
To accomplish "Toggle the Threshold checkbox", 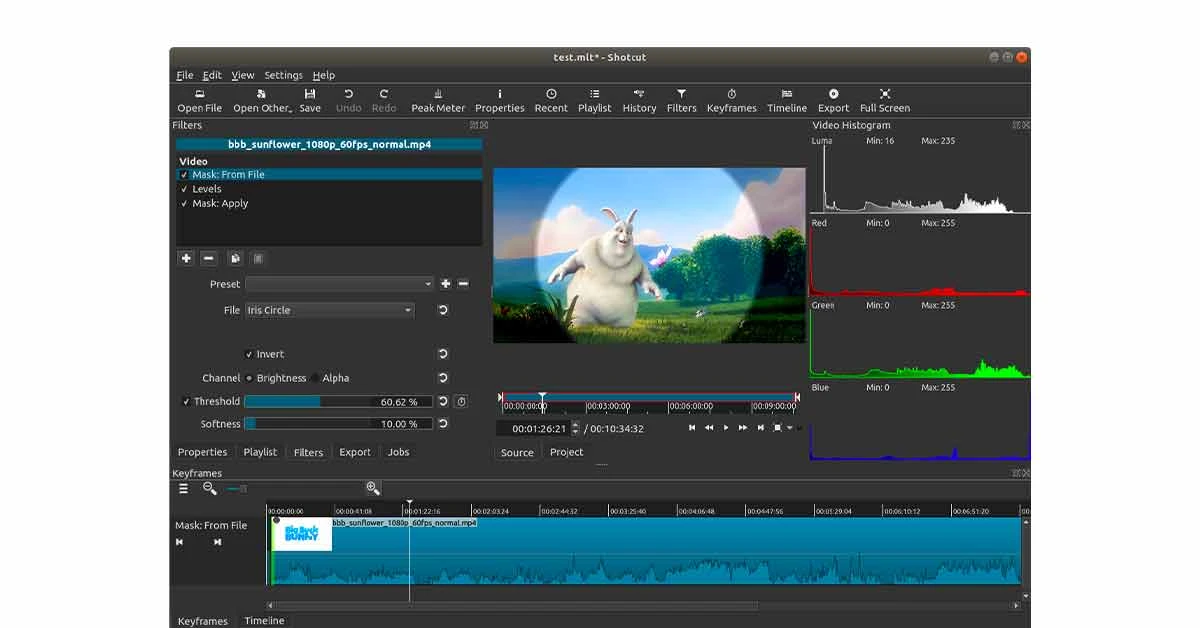I will click(x=185, y=401).
